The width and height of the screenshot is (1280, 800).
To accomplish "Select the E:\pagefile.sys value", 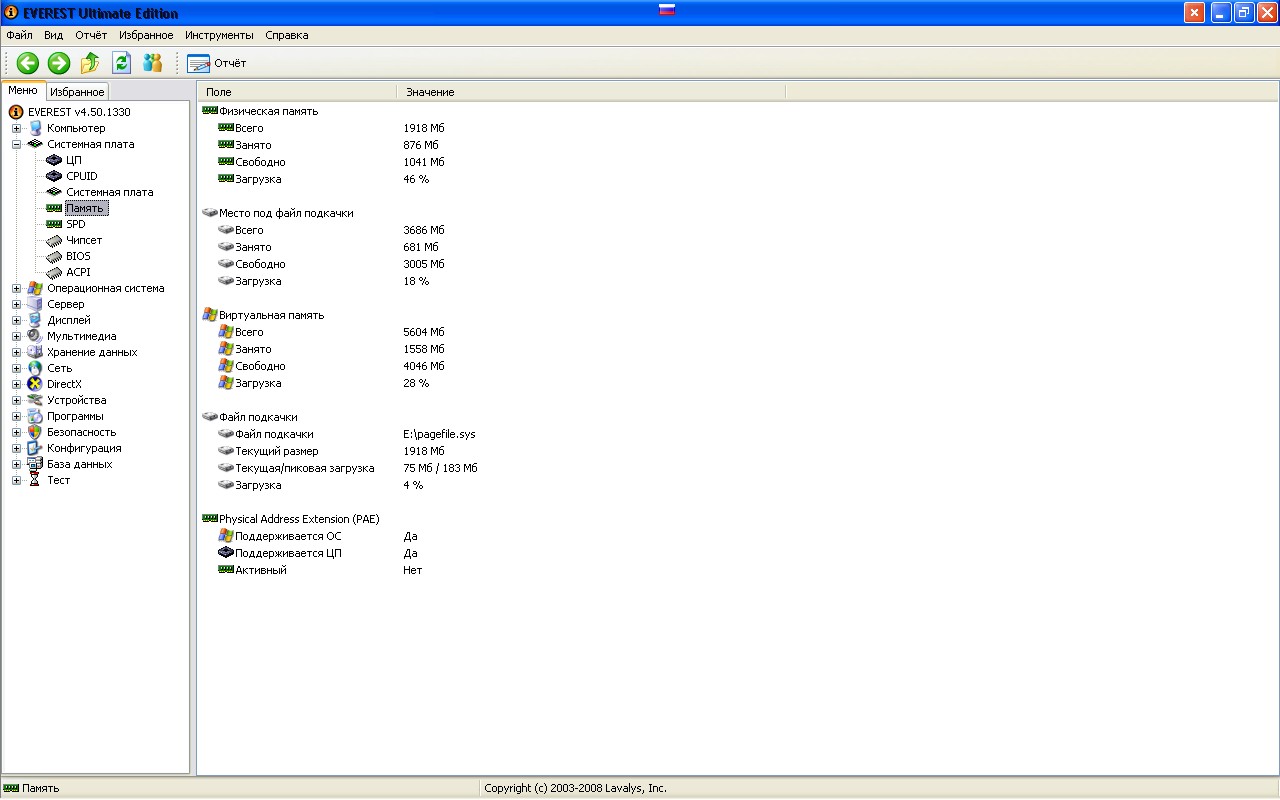I will tap(439, 434).
